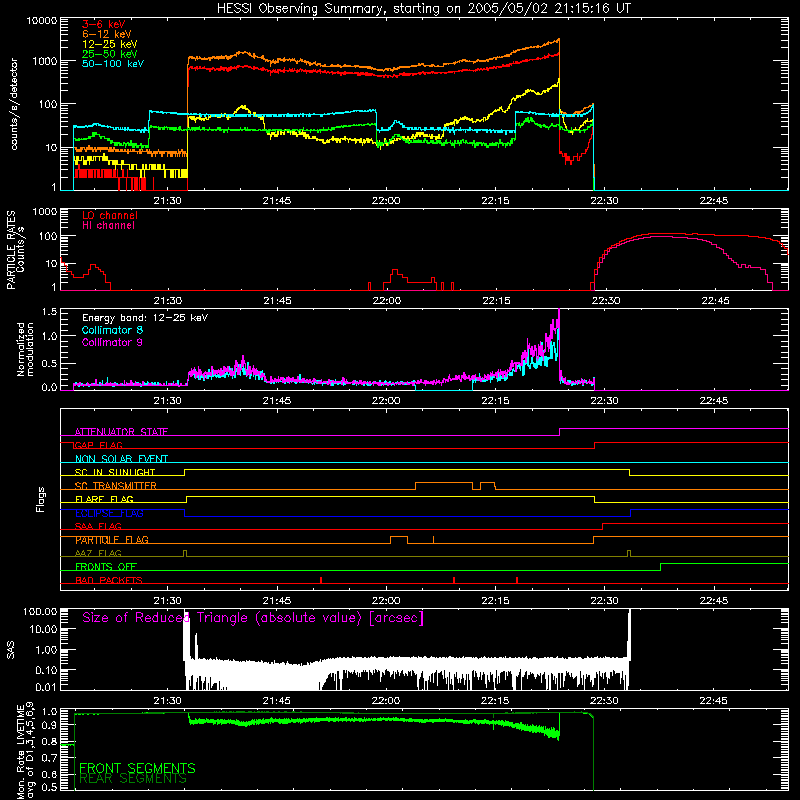
Task: Click the BAD PACKETS flag label
Action: click(x=109, y=580)
